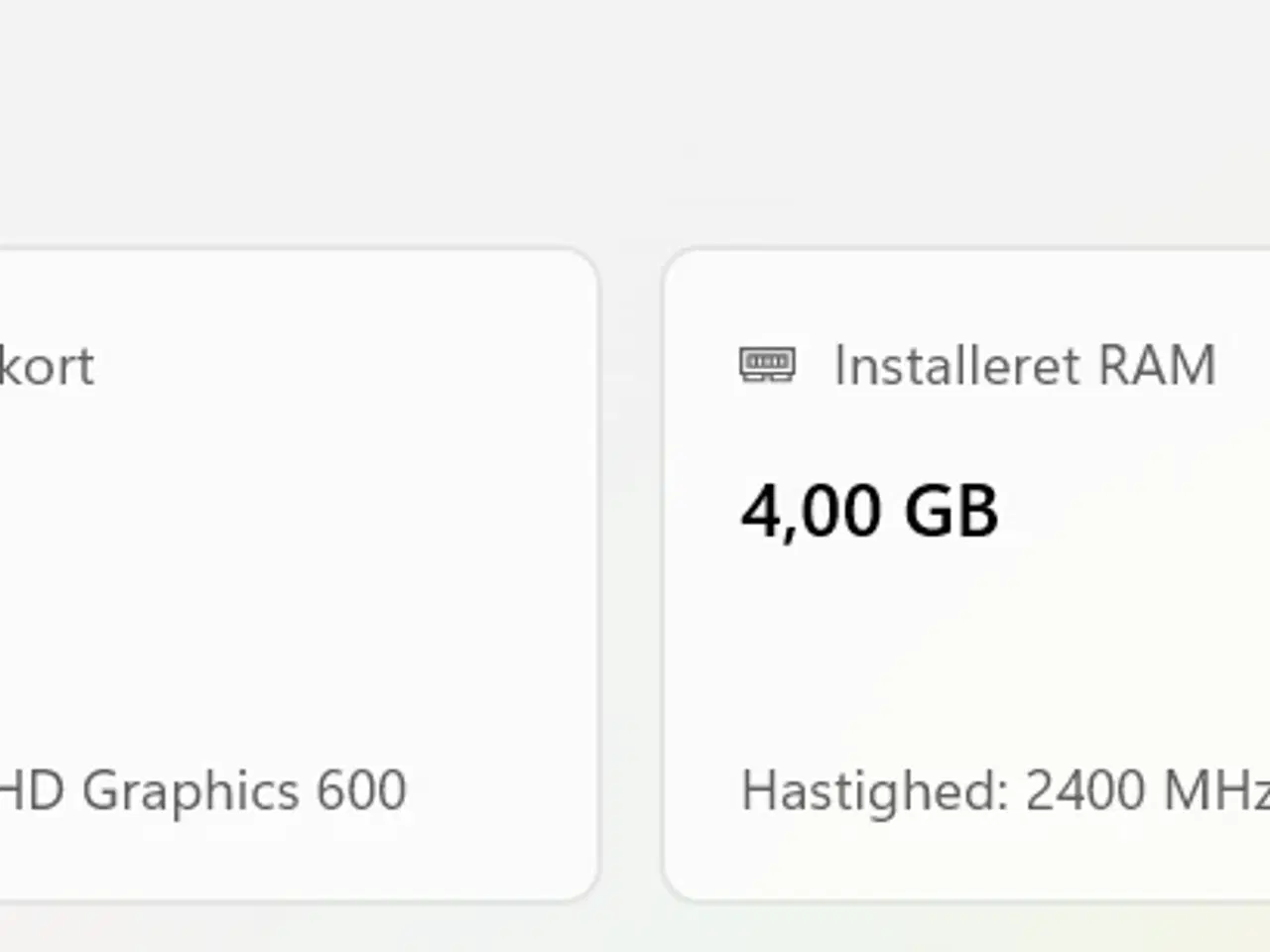Click the HD Graphics 600 text
Screen dimensions: 1270x952
pos(202,791)
